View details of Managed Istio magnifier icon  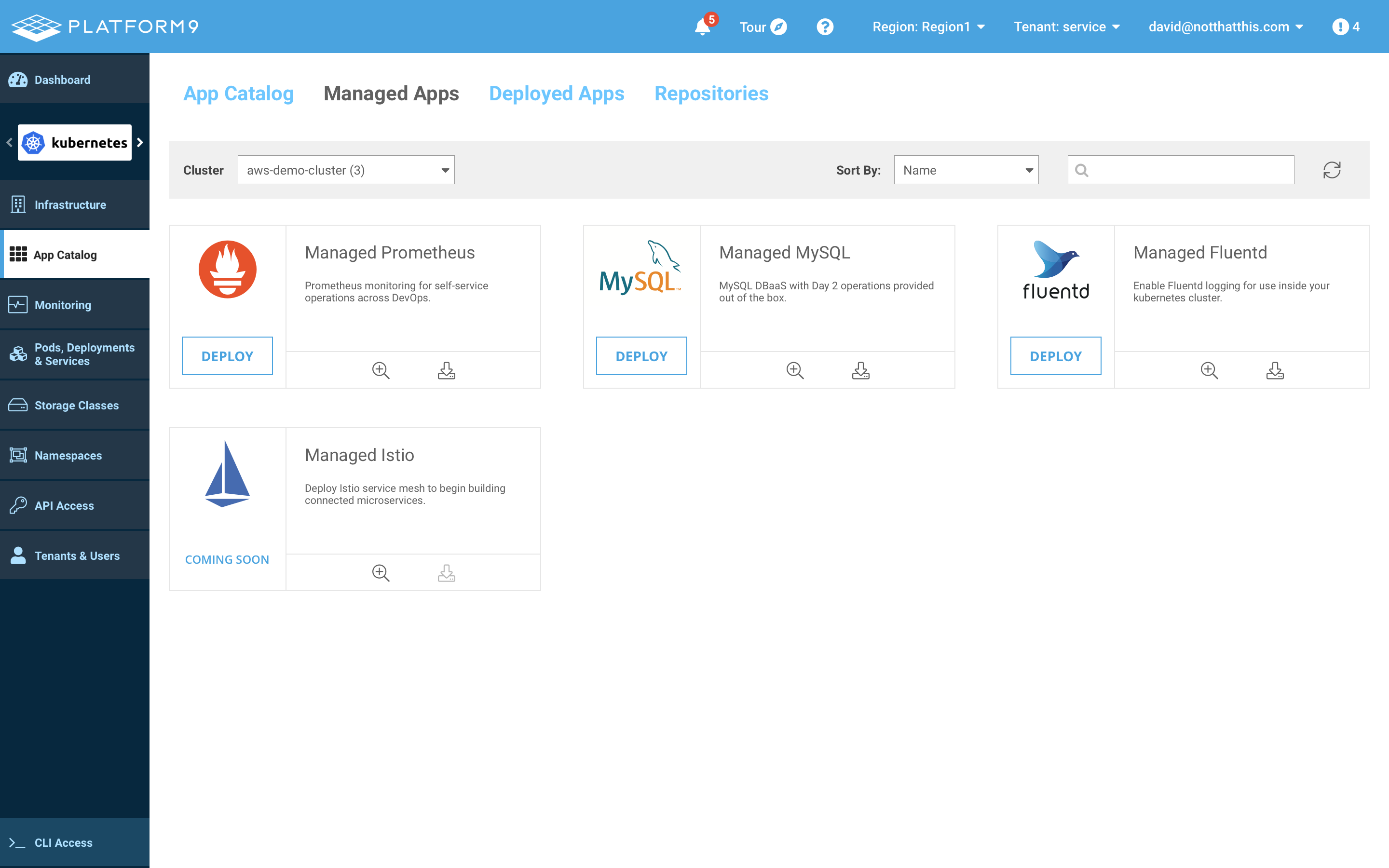(x=381, y=573)
